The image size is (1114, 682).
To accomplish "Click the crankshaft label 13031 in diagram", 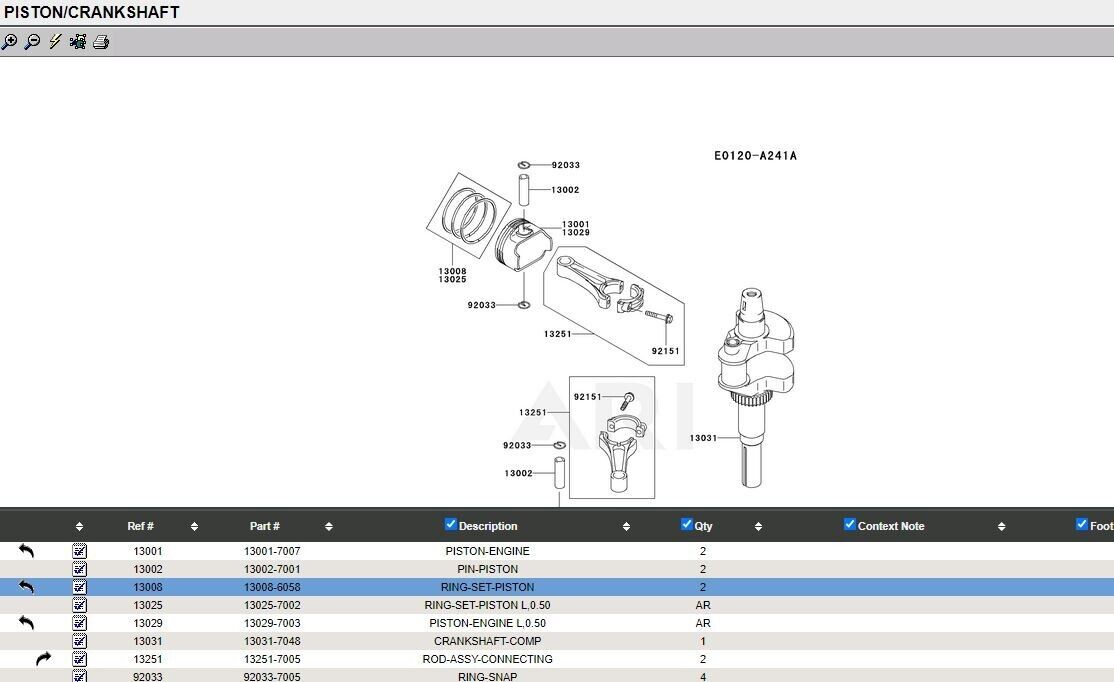I will coord(703,438).
